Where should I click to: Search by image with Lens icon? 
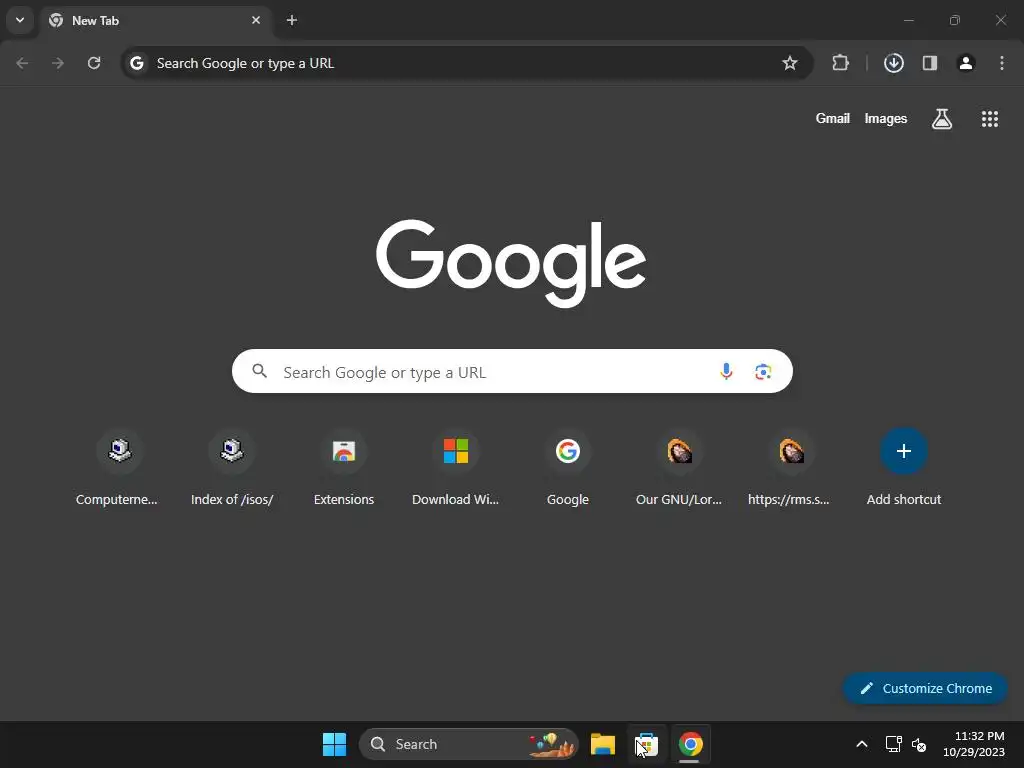click(763, 372)
